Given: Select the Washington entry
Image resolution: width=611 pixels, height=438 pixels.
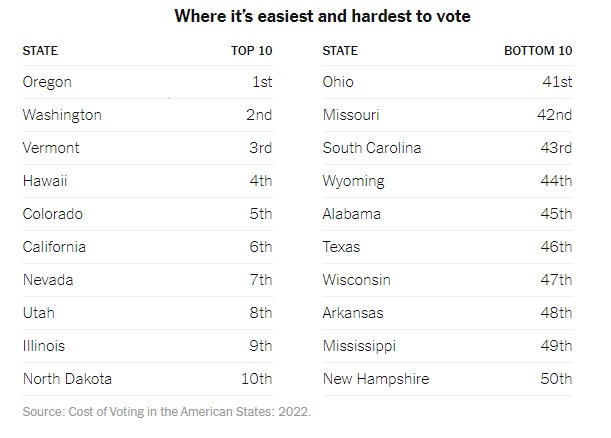Looking at the screenshot, I should 62,115.
